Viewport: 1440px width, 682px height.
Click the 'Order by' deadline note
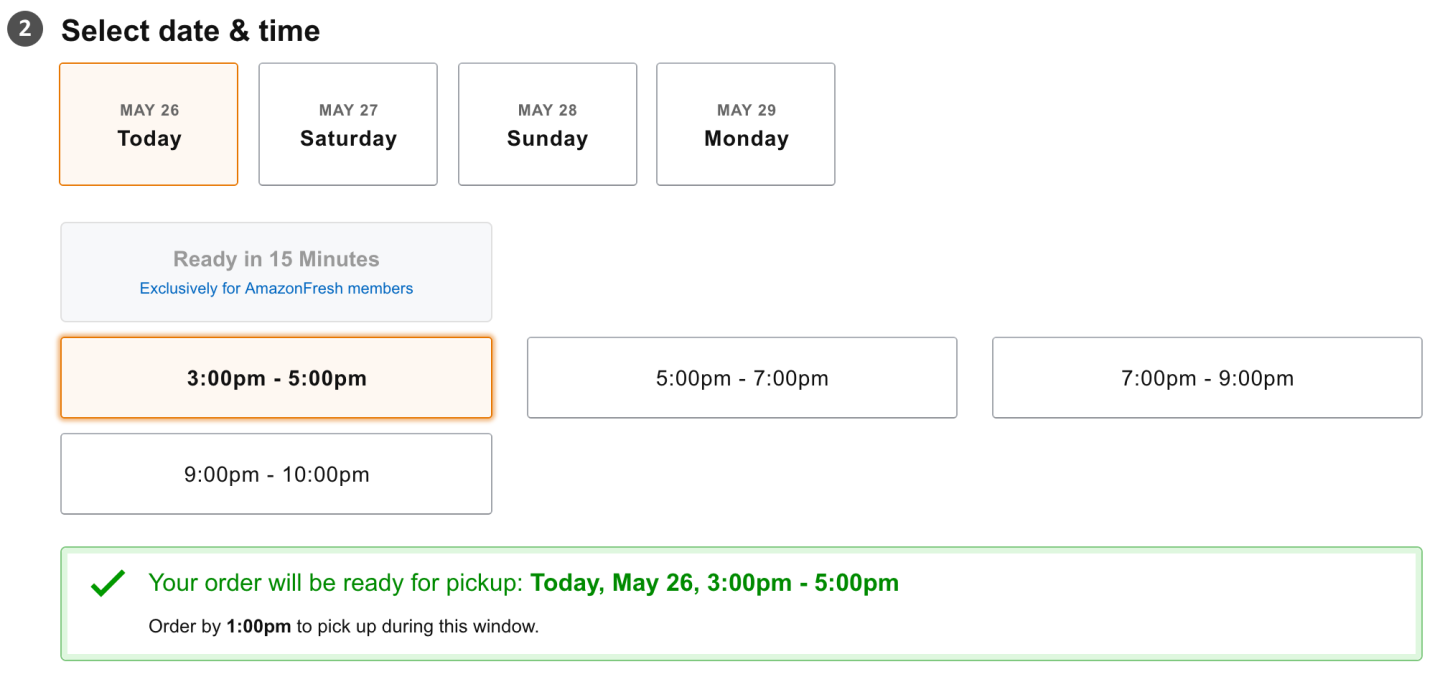coord(186,627)
